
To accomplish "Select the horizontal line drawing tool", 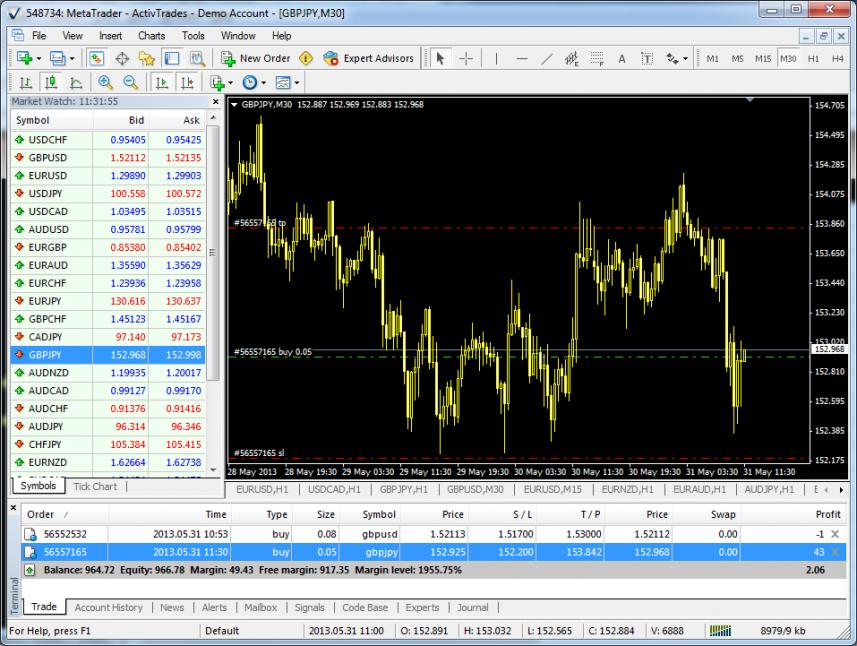I will click(522, 59).
